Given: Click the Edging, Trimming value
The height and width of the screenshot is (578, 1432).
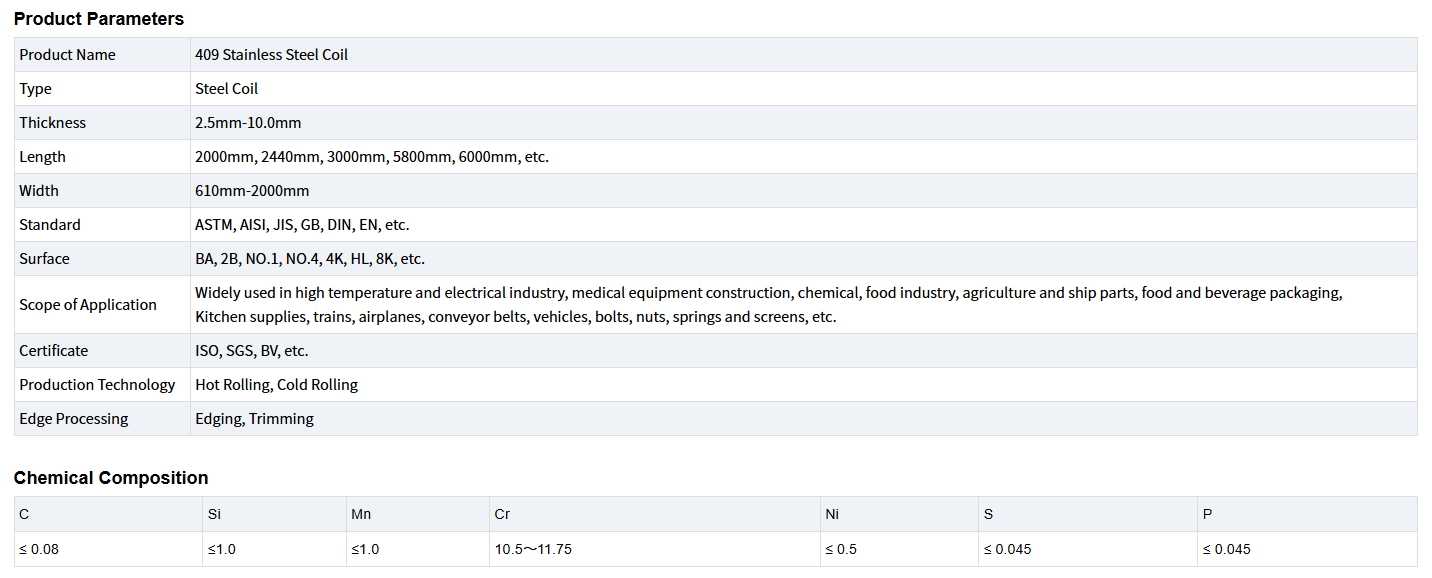Looking at the screenshot, I should tap(254, 419).
